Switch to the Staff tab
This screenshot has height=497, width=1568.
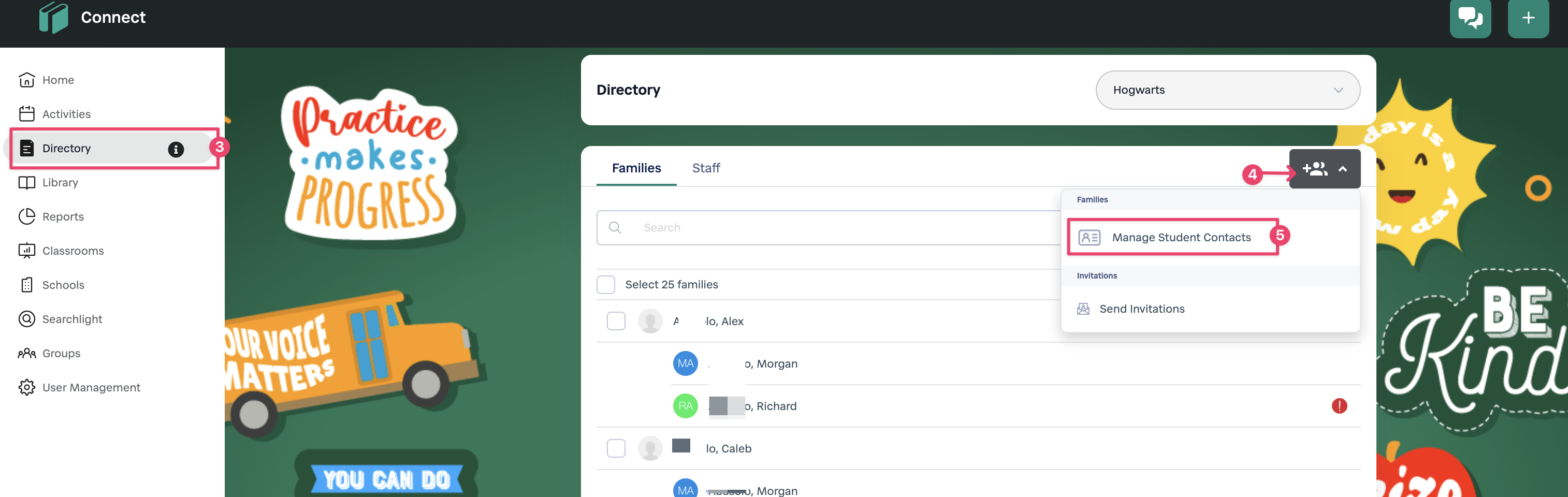pos(705,168)
